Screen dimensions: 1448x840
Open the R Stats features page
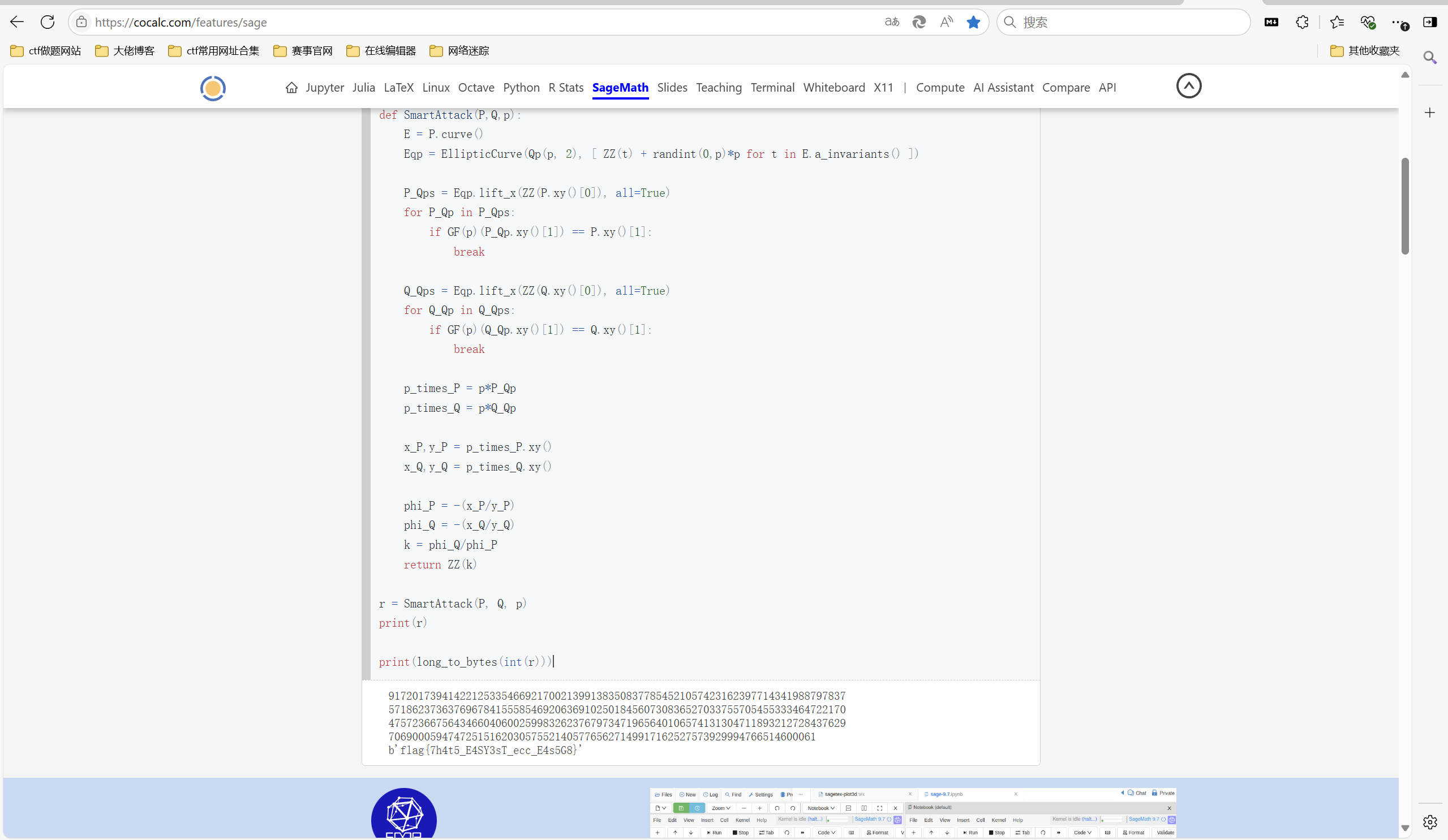566,87
